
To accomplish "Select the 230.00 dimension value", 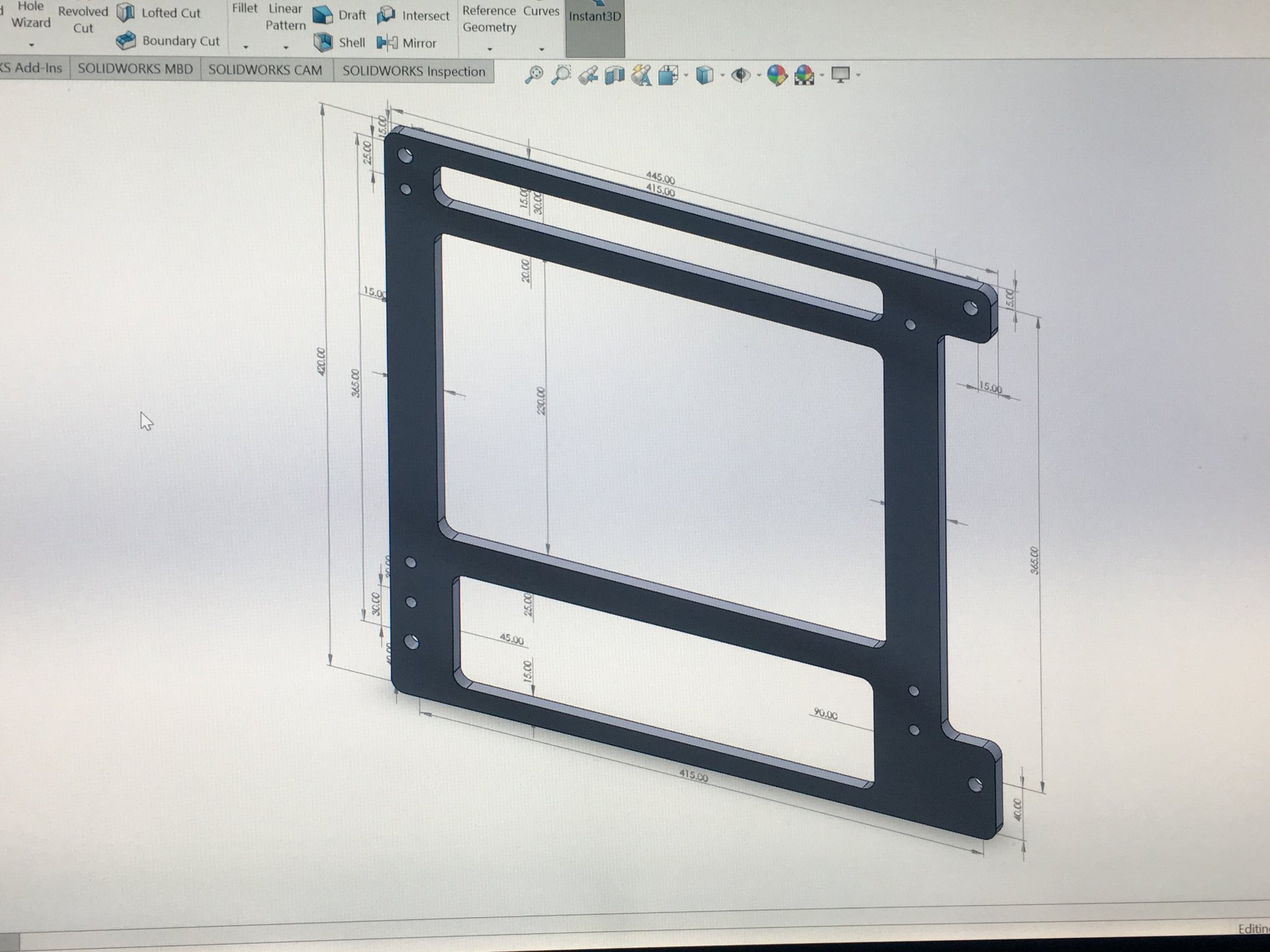I will pyautogui.click(x=541, y=401).
